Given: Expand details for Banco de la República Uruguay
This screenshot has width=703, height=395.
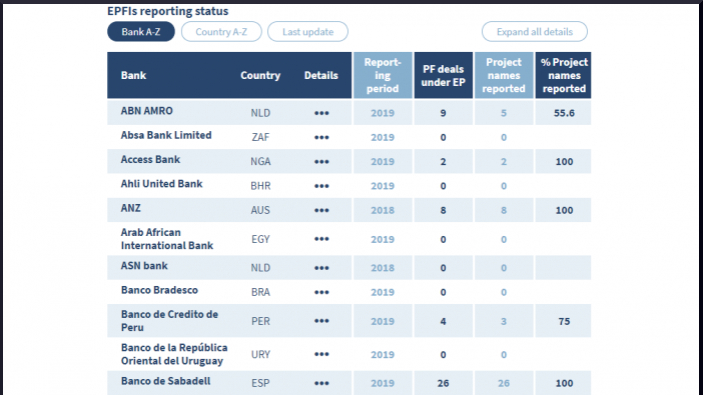Looking at the screenshot, I should point(321,354).
